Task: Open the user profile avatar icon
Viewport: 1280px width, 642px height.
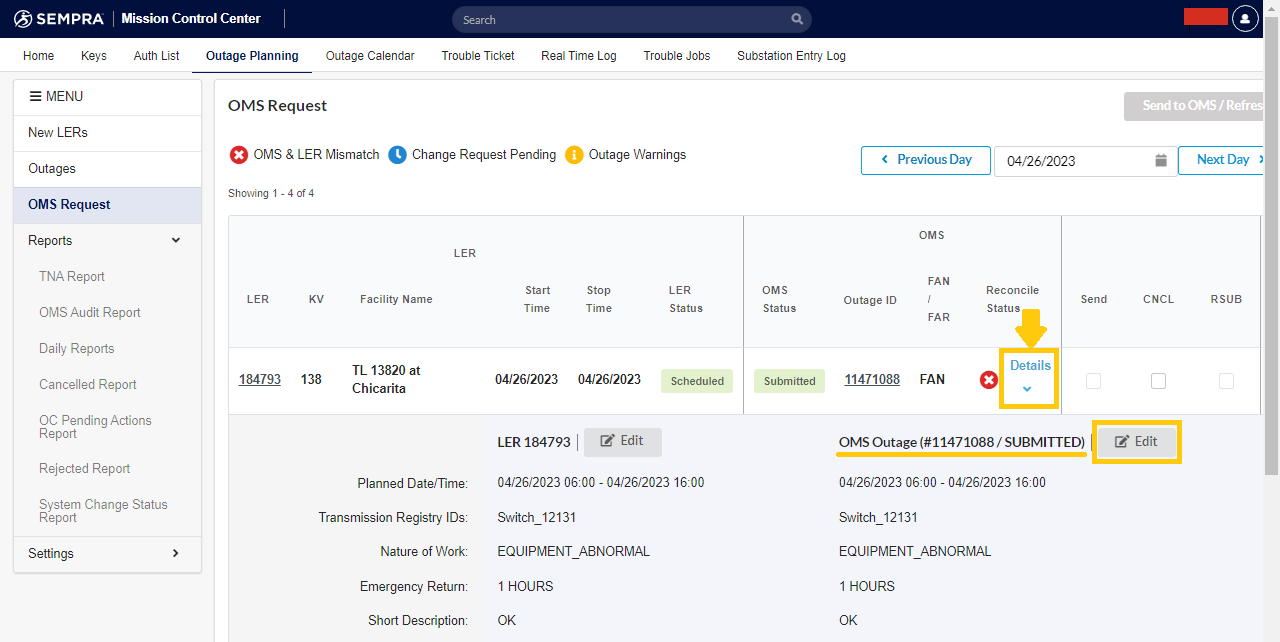Action: click(x=1244, y=19)
